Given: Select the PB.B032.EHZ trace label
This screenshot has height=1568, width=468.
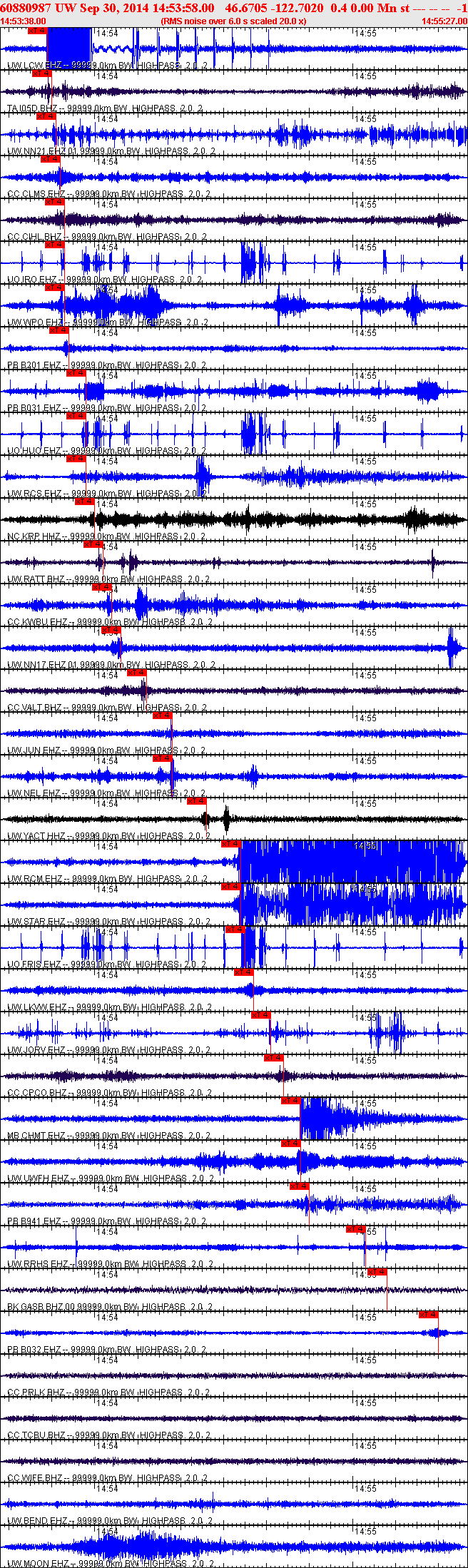Looking at the screenshot, I should (x=107, y=1350).
